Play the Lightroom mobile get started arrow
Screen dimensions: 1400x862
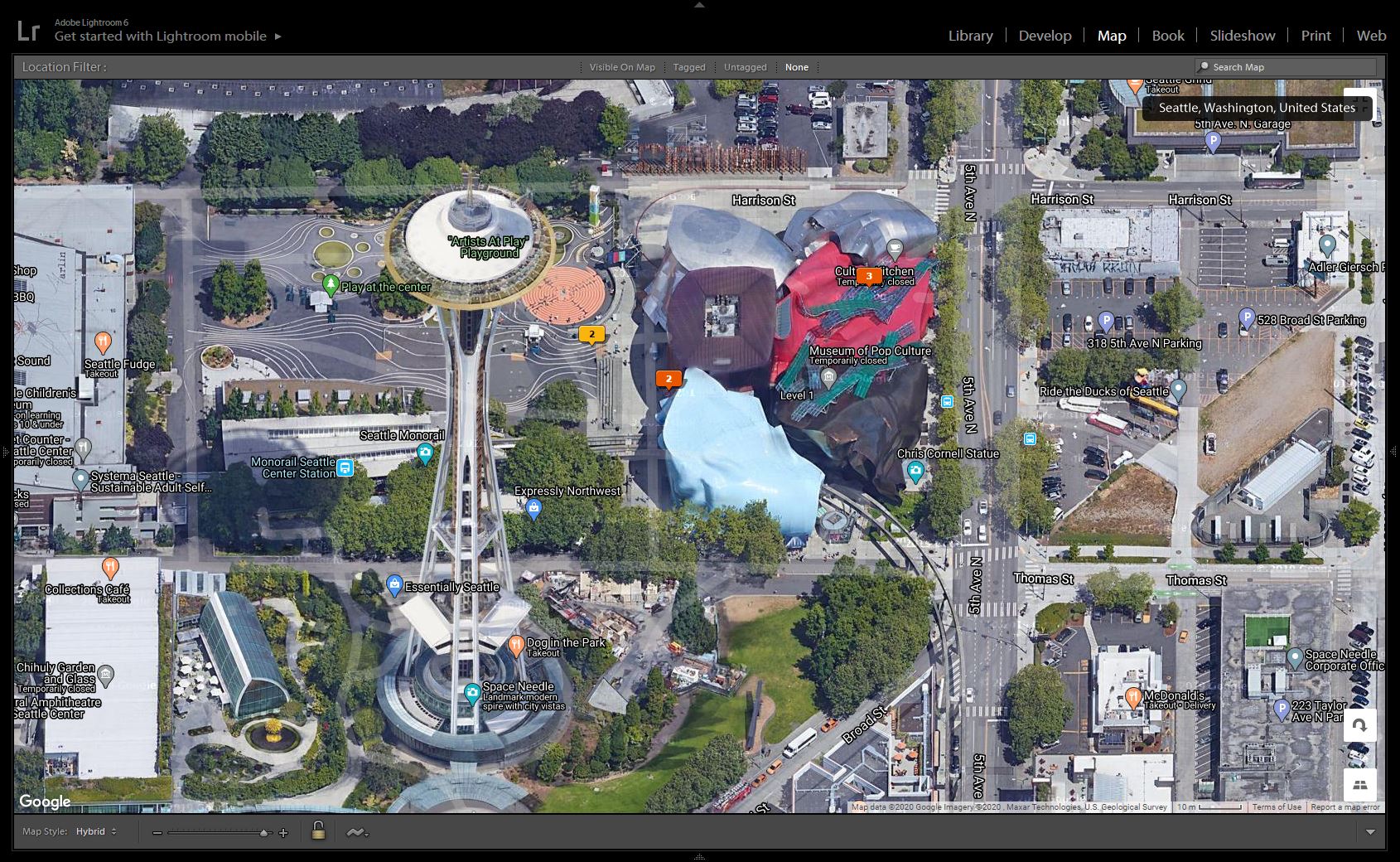pos(278,36)
